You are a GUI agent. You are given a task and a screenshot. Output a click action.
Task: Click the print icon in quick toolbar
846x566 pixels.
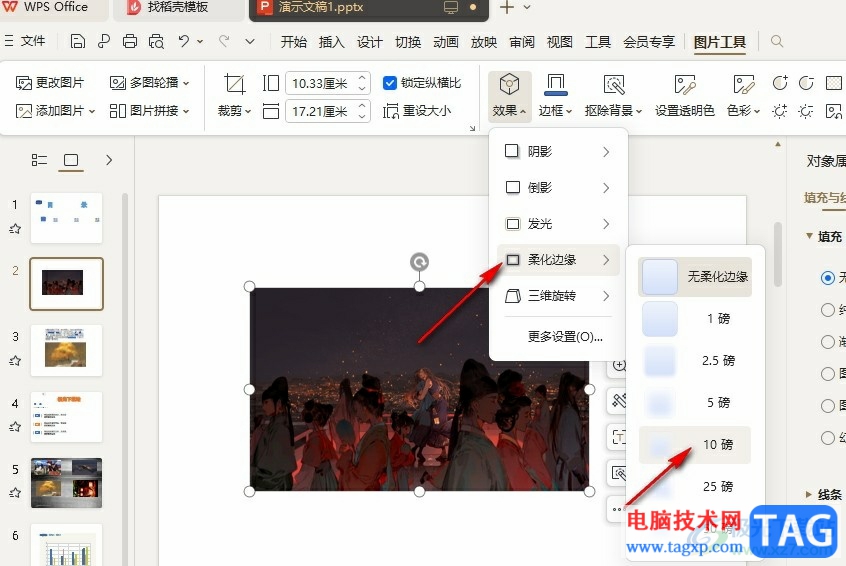click(129, 42)
